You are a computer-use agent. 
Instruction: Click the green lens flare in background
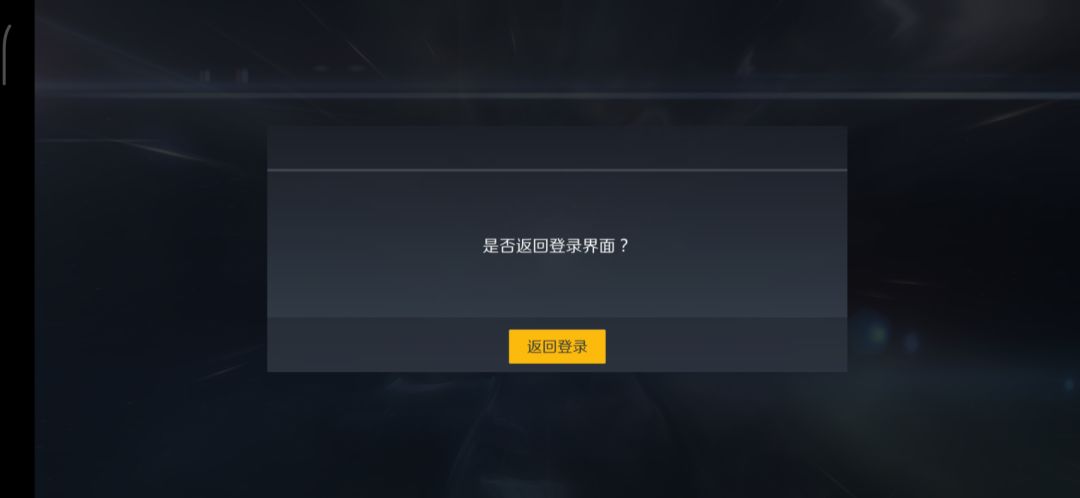click(876, 335)
